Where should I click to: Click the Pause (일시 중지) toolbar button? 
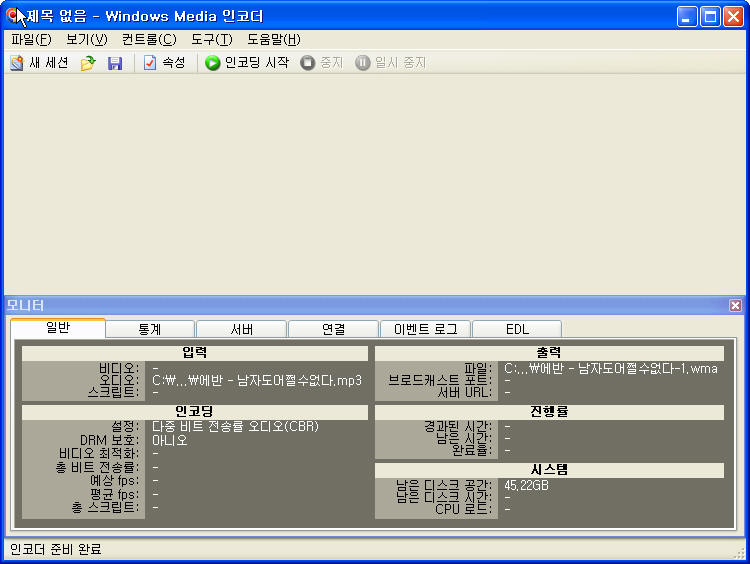tap(390, 63)
